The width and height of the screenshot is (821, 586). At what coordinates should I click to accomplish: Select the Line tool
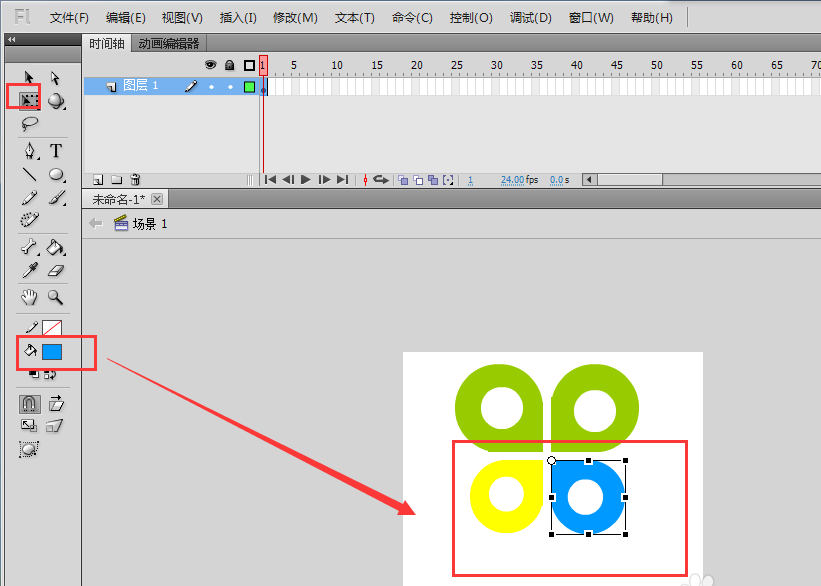pos(29,174)
